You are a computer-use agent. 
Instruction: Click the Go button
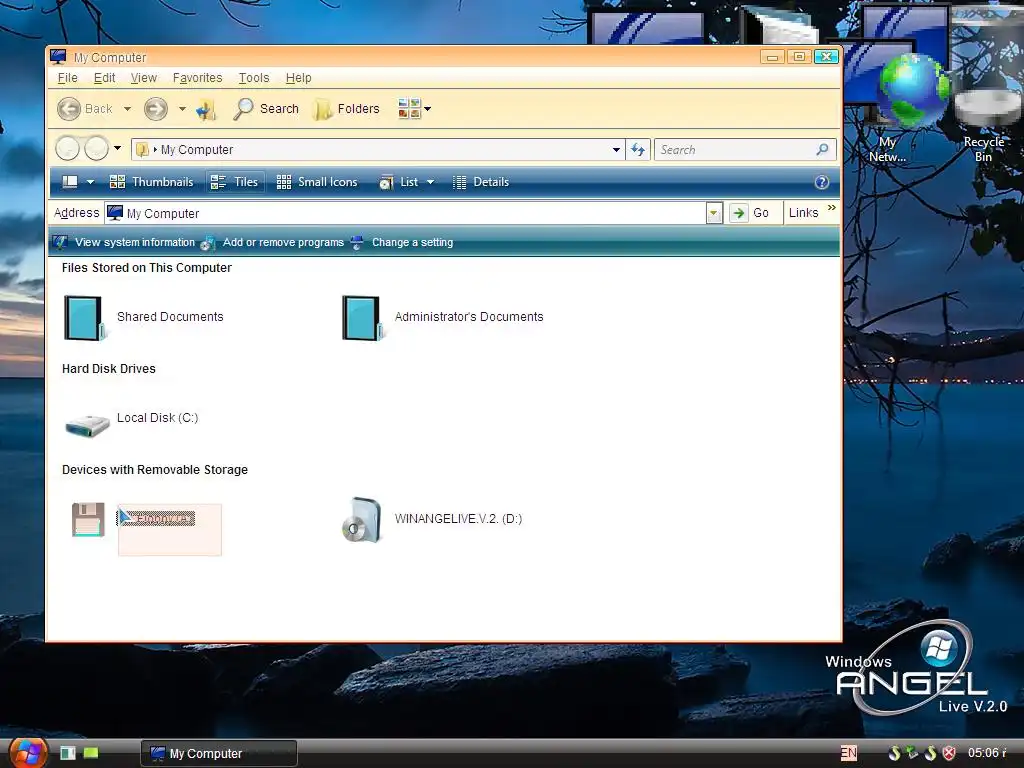pyautogui.click(x=750, y=213)
